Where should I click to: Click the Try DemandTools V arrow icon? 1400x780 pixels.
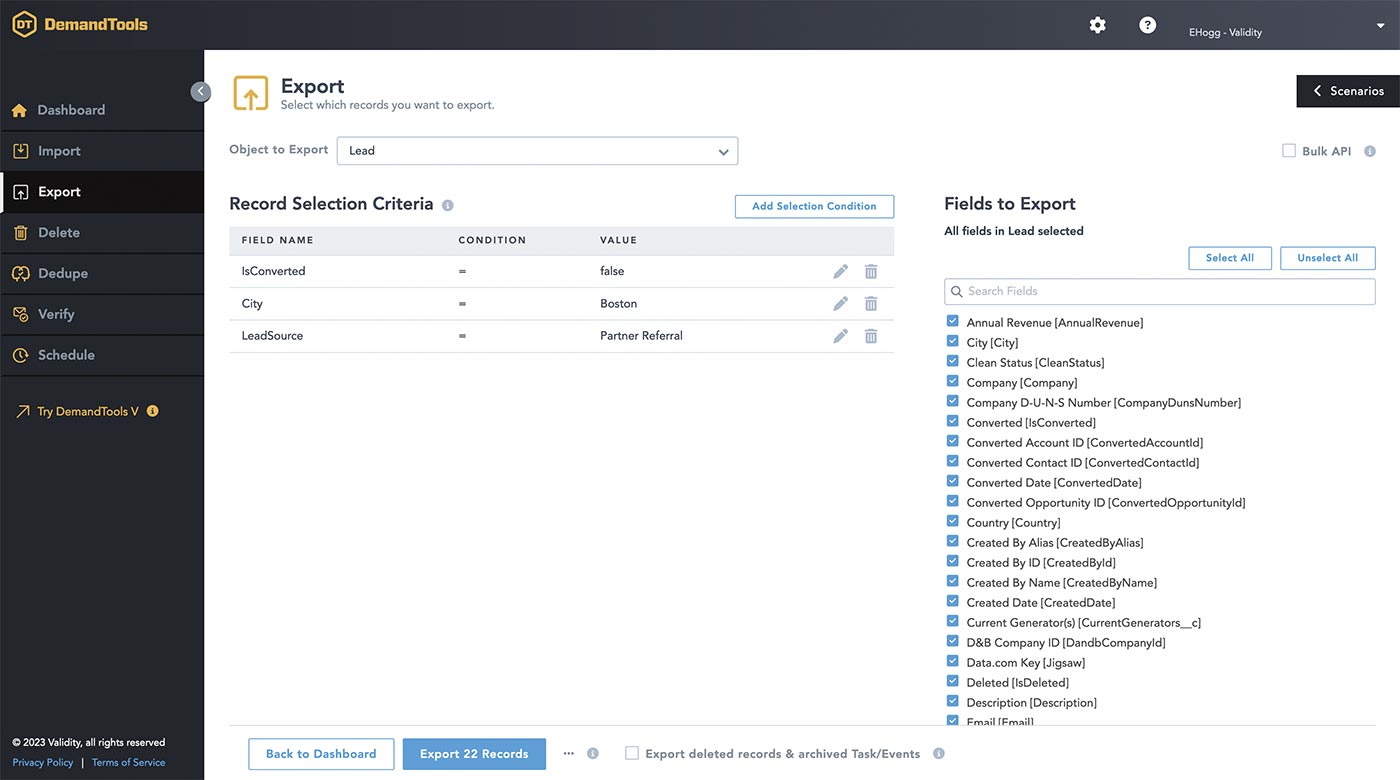22,411
